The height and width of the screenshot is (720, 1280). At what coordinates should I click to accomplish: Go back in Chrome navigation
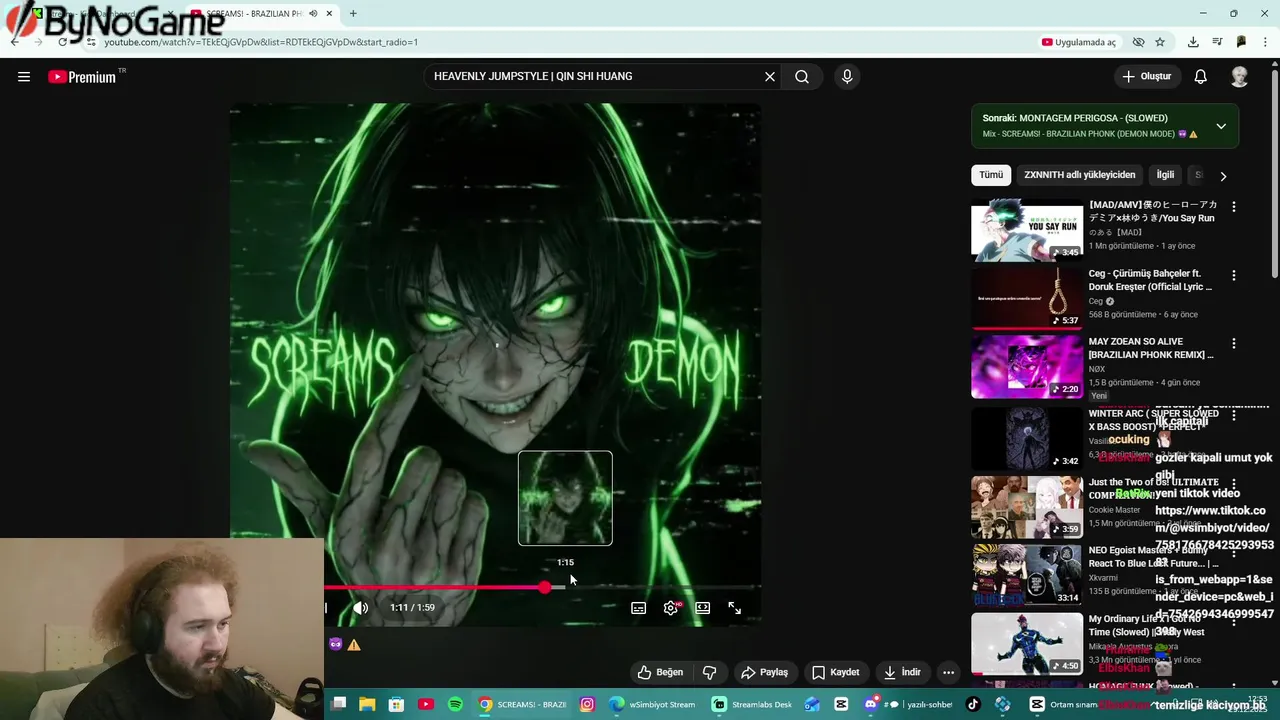pyautogui.click(x=14, y=42)
